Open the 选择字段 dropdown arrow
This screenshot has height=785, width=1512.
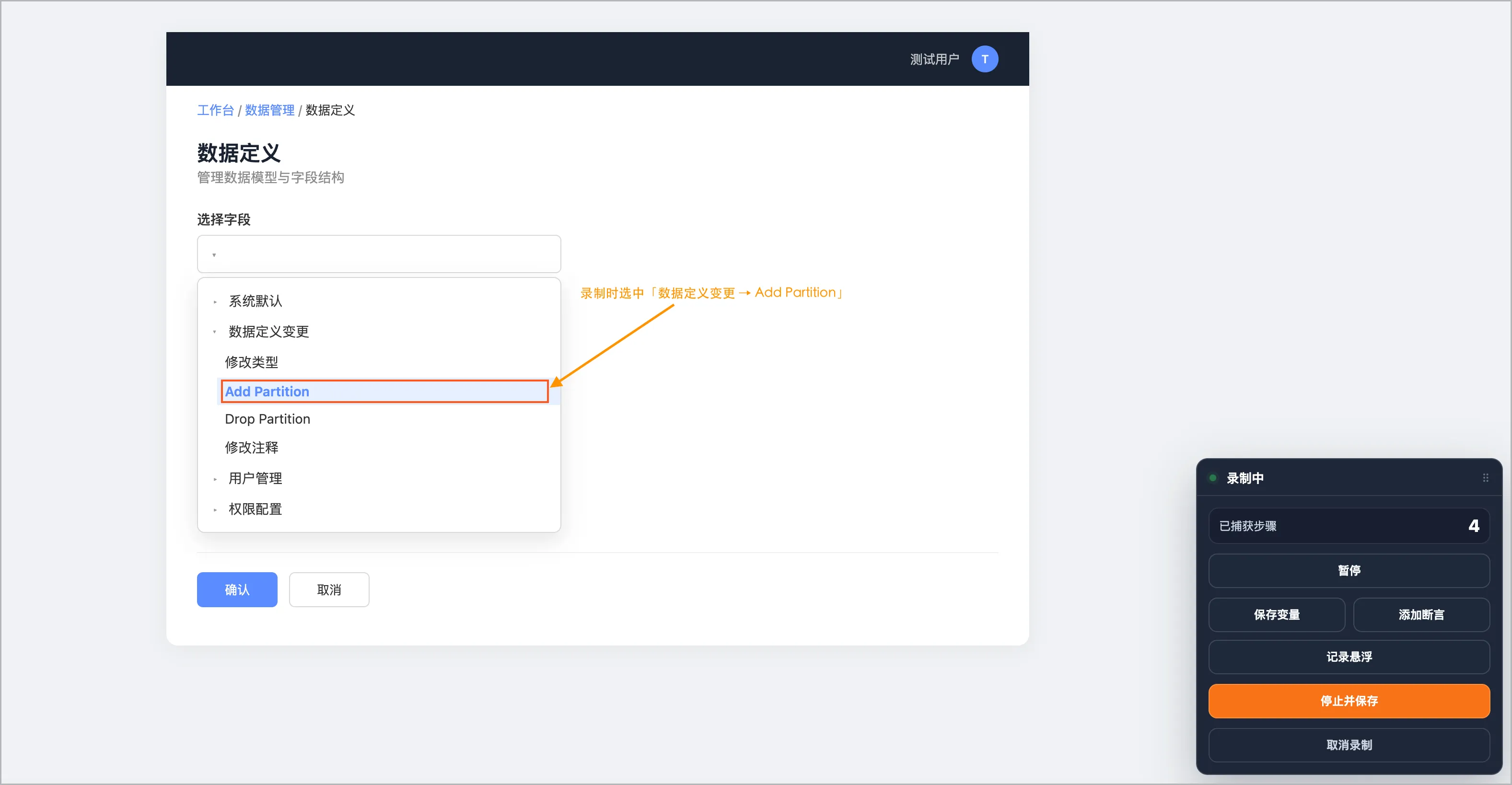pos(214,254)
